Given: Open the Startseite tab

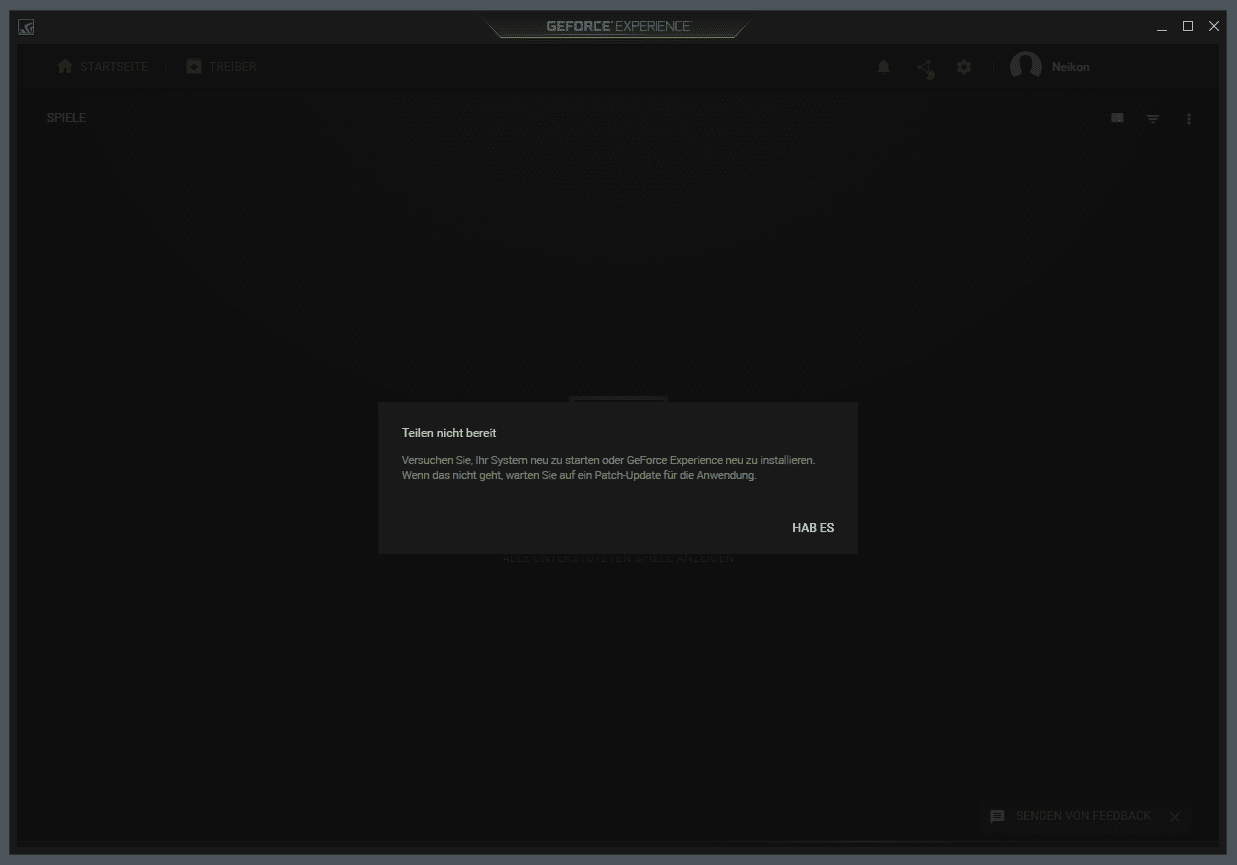Looking at the screenshot, I should (103, 67).
